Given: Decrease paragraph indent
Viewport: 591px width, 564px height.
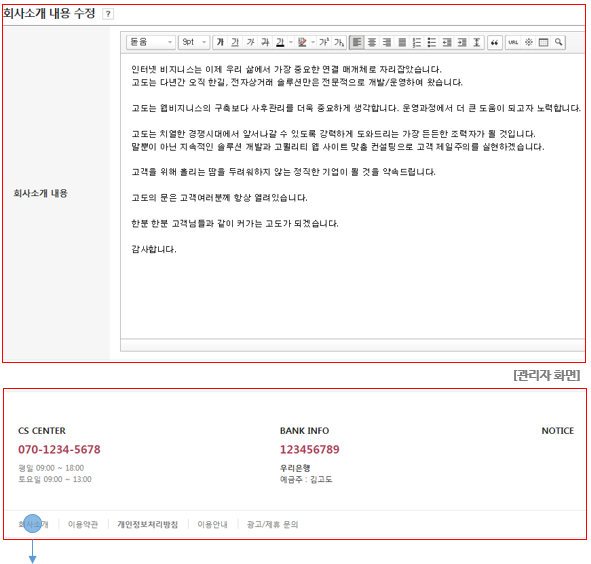Looking at the screenshot, I should 447,42.
